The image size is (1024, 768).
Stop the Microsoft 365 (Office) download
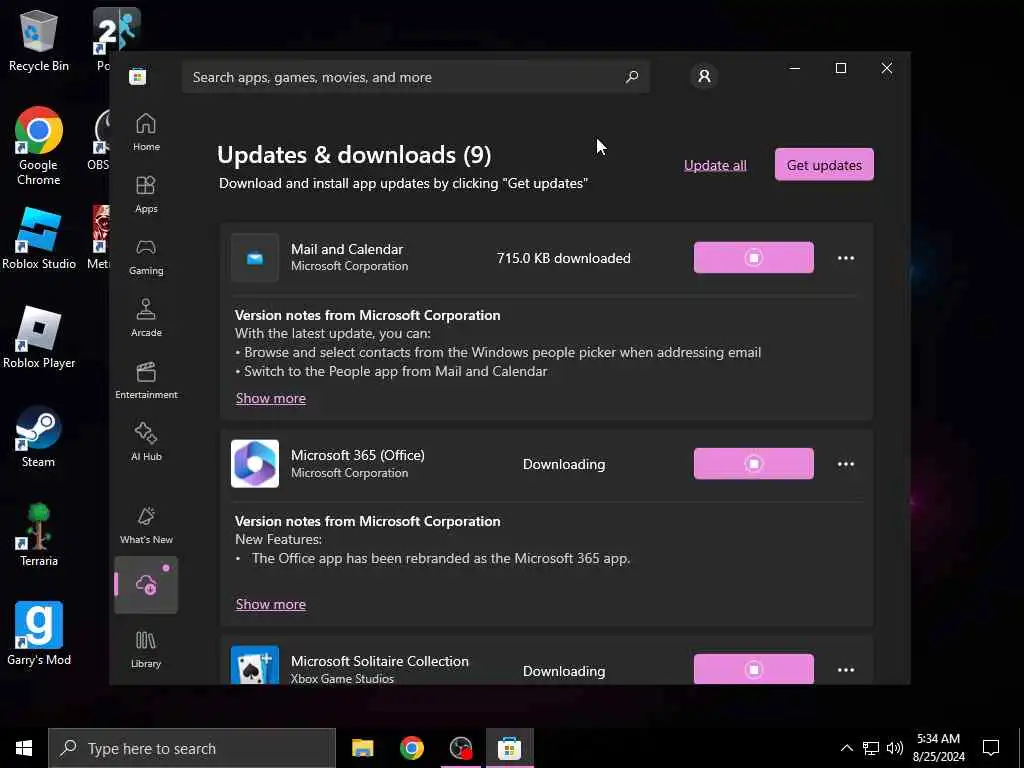[754, 464]
